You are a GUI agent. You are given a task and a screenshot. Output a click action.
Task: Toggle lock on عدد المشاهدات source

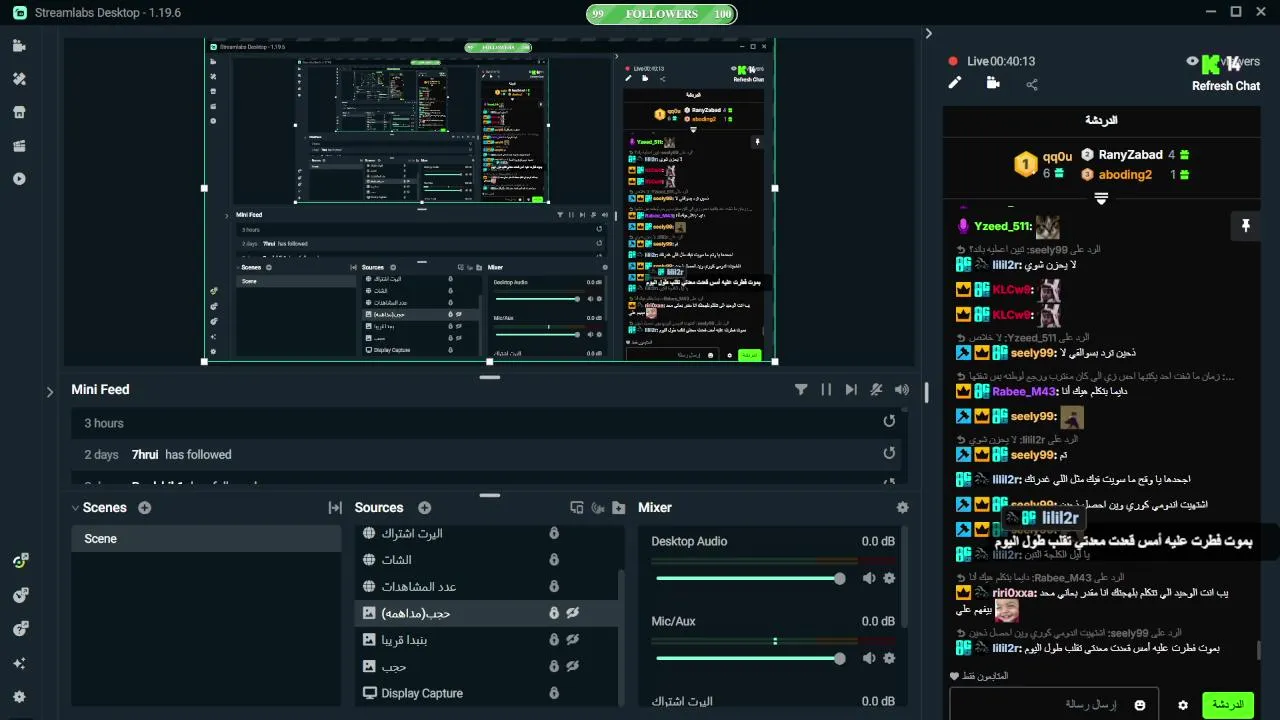pos(553,587)
